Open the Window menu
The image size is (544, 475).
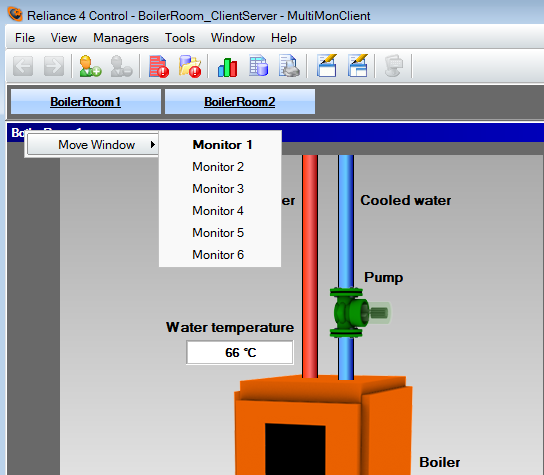pyautogui.click(x=233, y=38)
